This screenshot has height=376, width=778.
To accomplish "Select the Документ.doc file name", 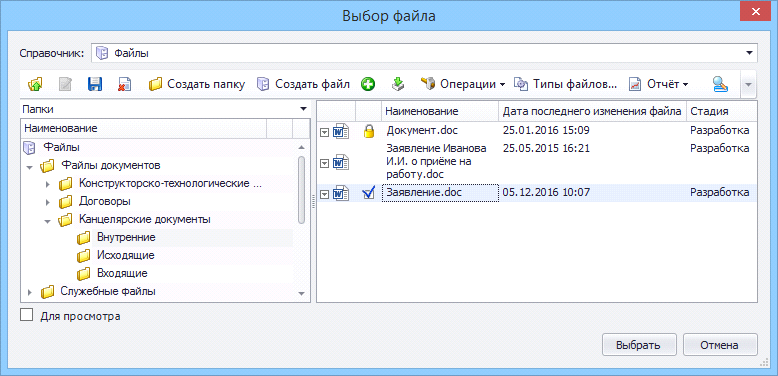I will tap(422, 131).
